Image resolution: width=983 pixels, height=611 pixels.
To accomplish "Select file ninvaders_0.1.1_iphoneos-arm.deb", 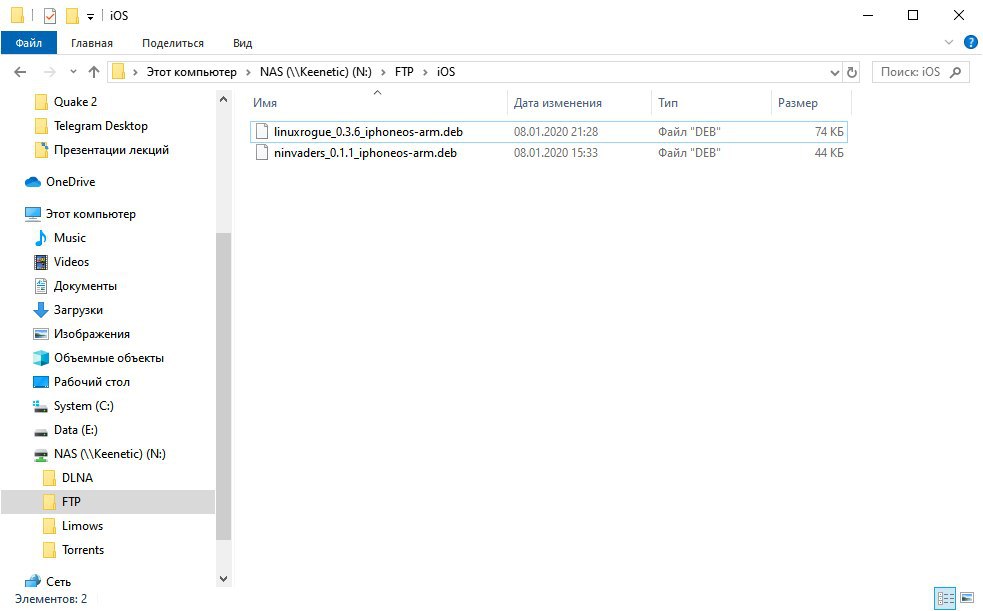I will (549, 153).
